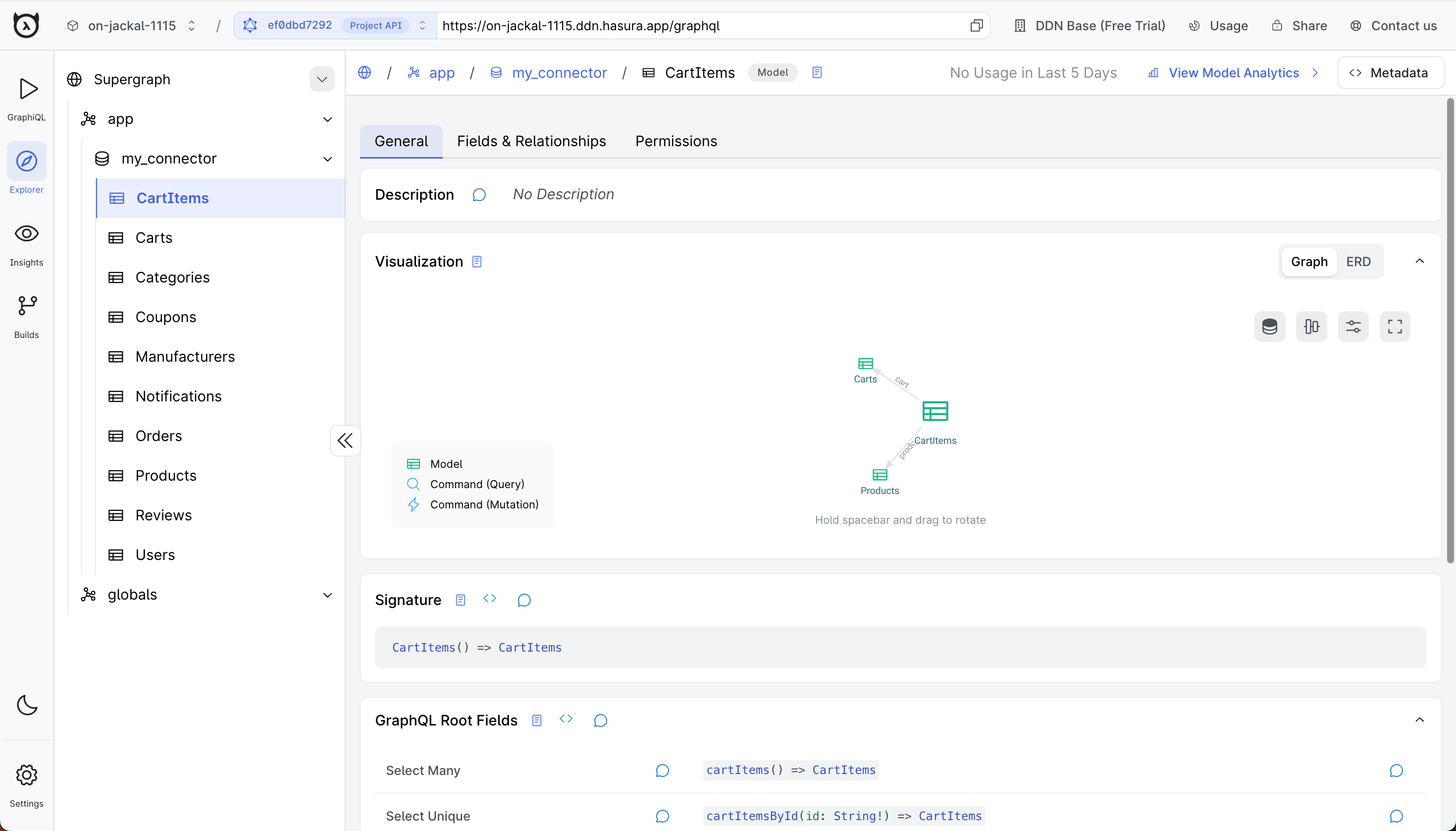Expand the globals subgraph
This screenshot has height=831, width=1456.
[327, 595]
